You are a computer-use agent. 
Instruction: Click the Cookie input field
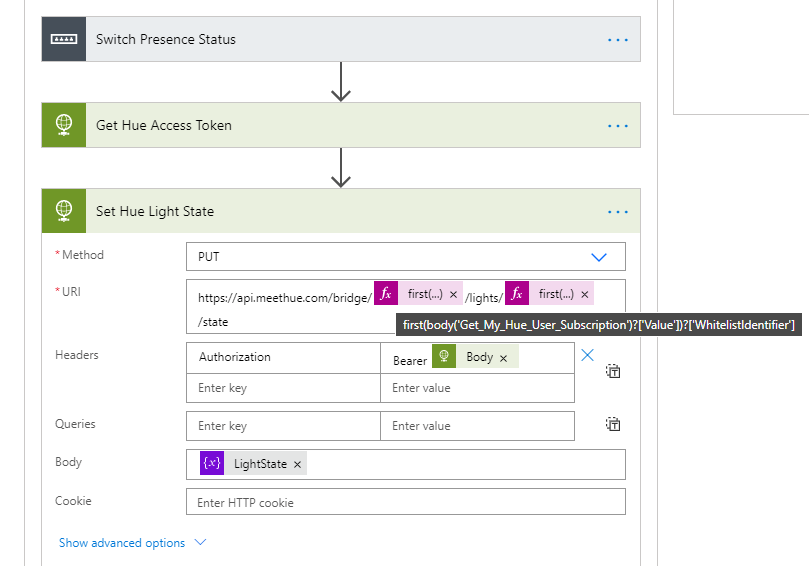405,502
